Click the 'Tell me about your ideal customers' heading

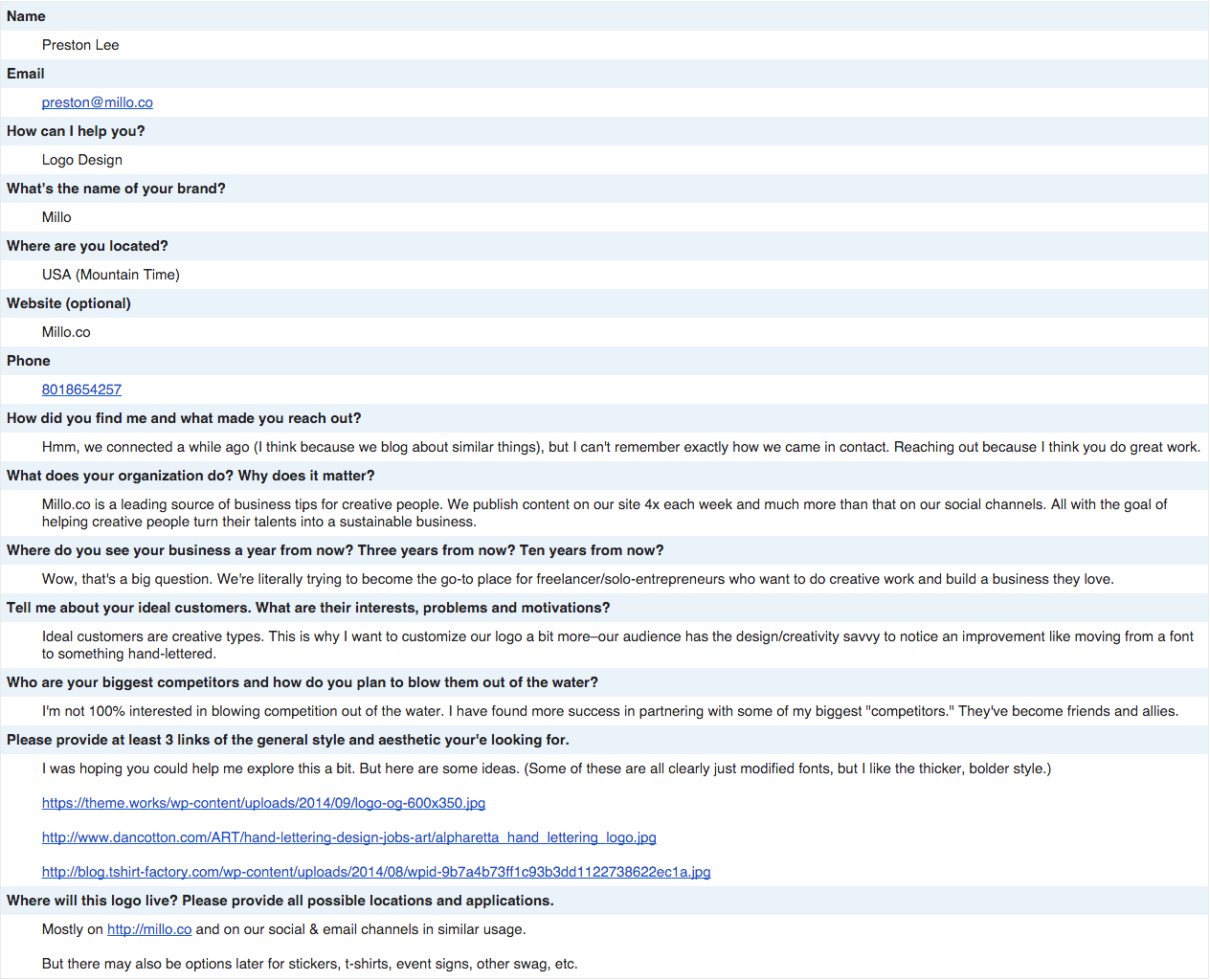tap(308, 608)
